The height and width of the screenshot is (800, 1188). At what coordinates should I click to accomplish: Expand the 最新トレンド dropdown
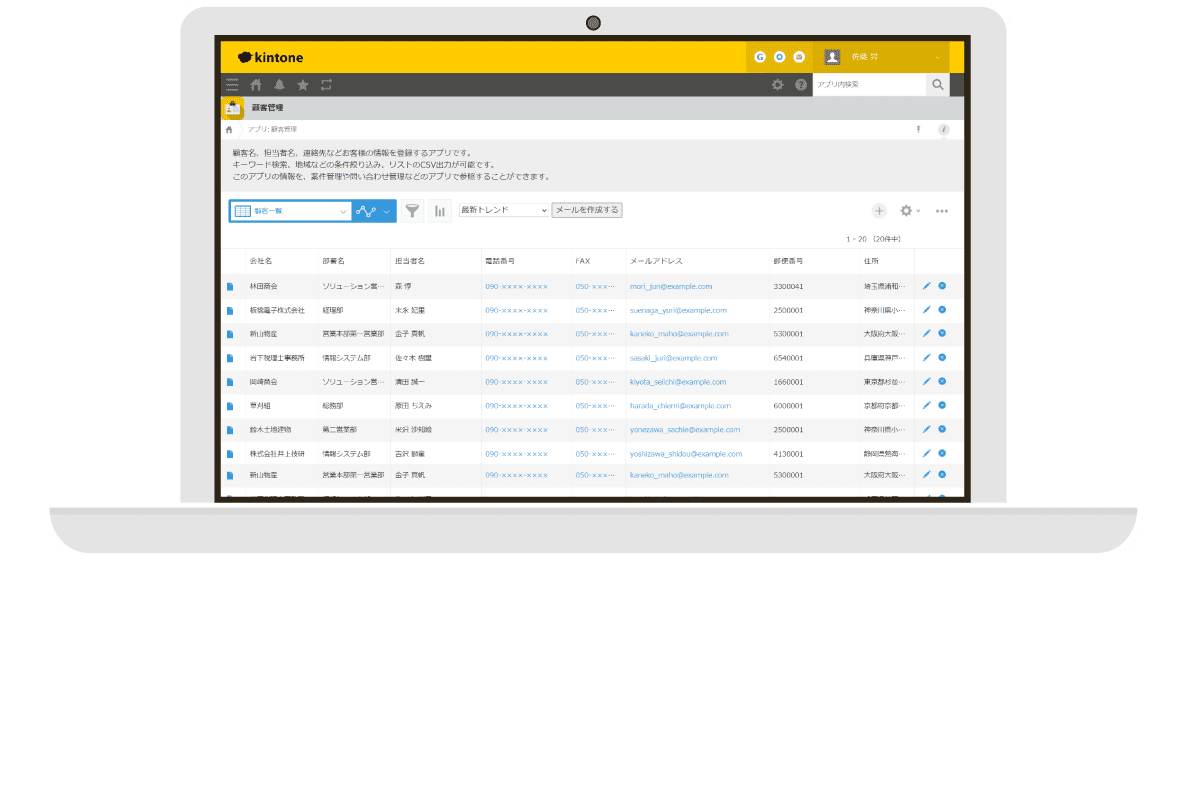(x=503, y=210)
